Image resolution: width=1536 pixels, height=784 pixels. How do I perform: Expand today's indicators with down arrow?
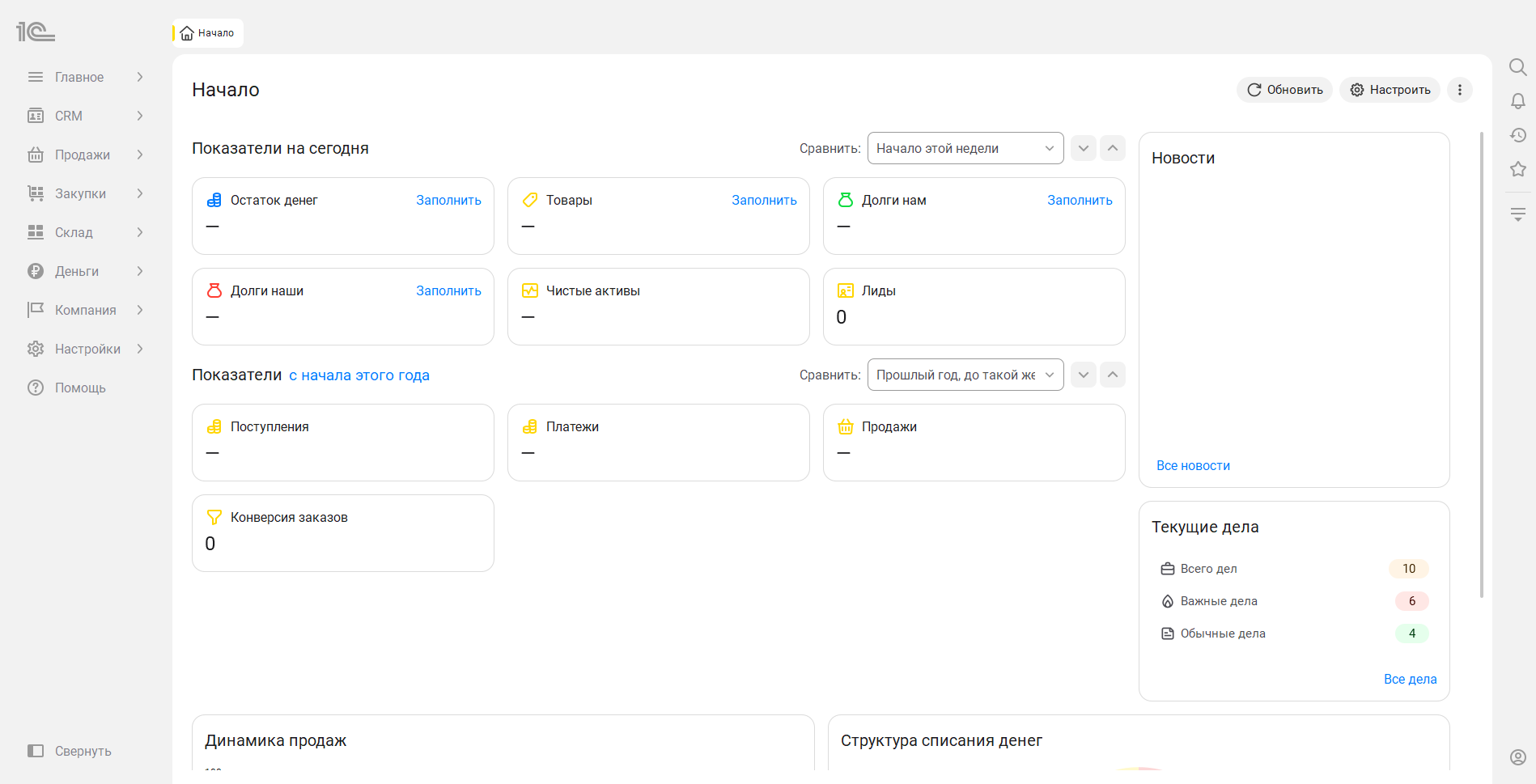1083,148
